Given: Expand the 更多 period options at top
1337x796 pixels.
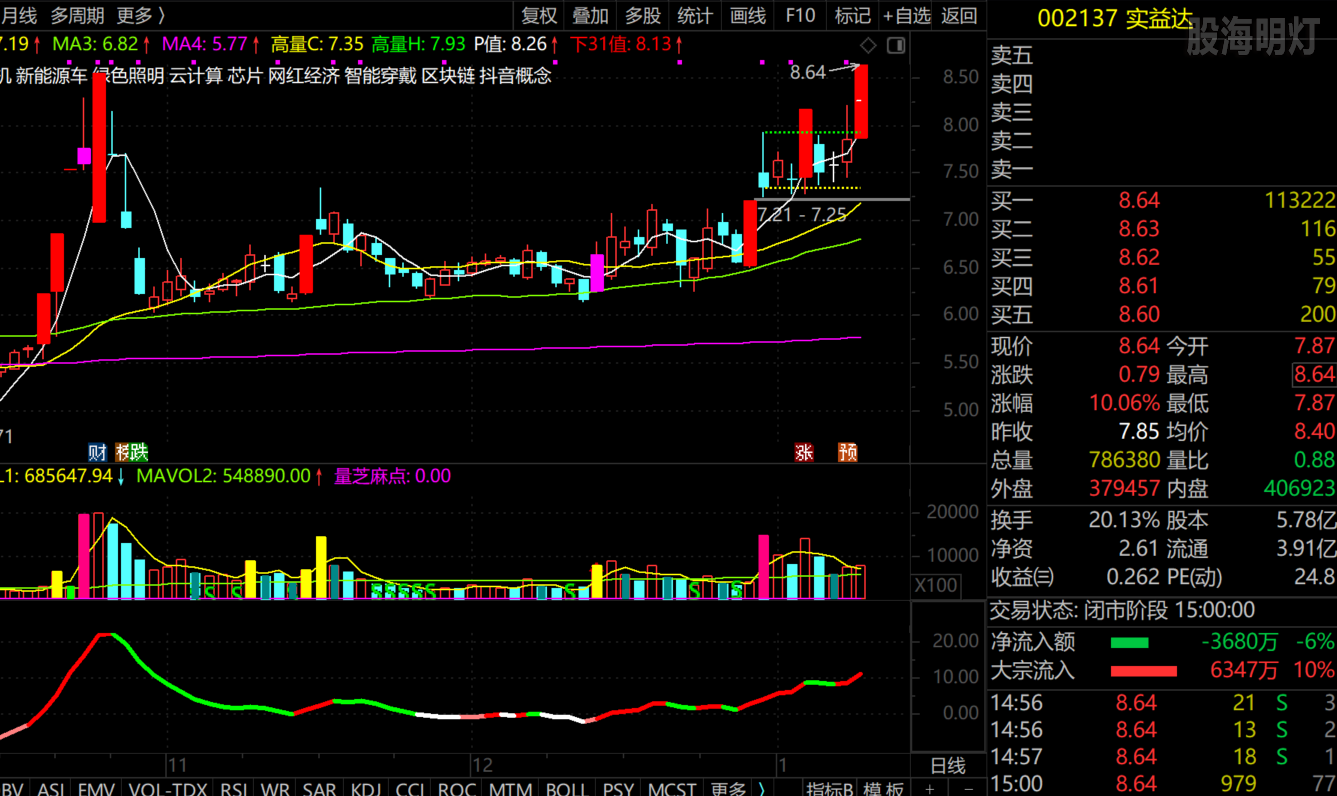Looking at the screenshot, I should click(141, 15).
